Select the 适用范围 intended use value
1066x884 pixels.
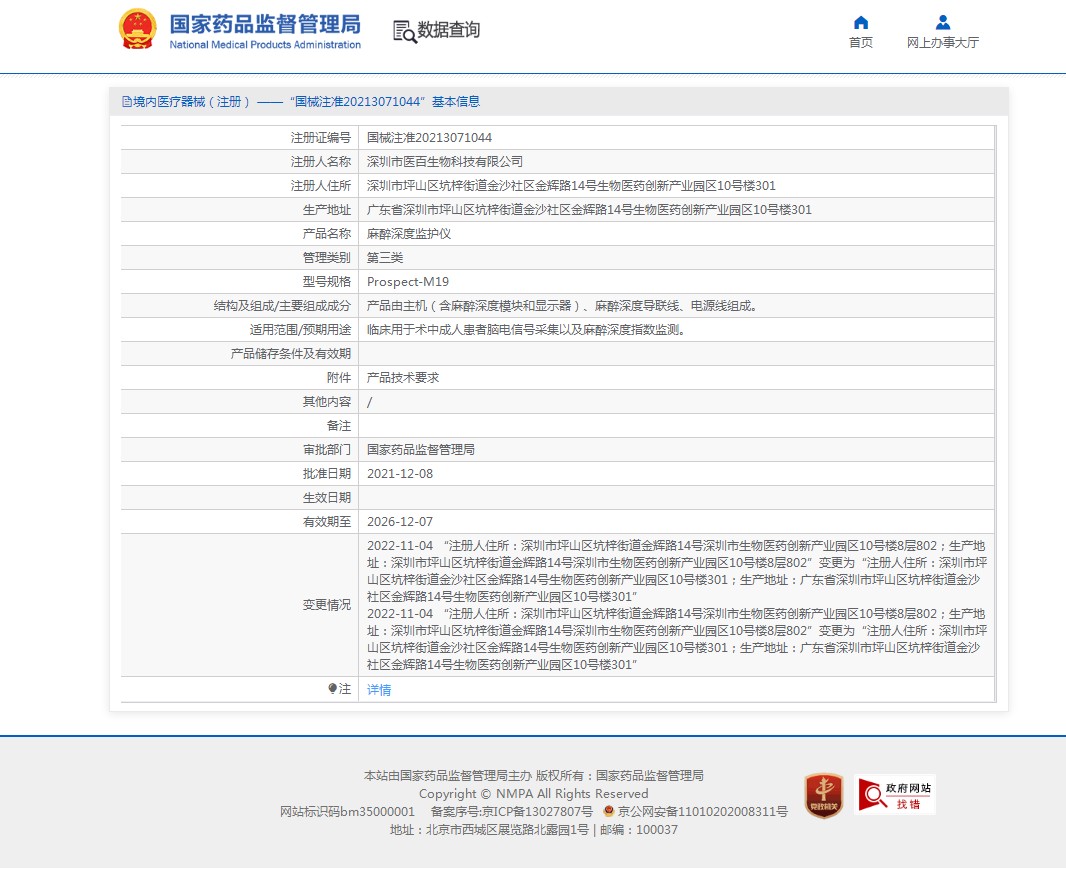[x=528, y=330]
